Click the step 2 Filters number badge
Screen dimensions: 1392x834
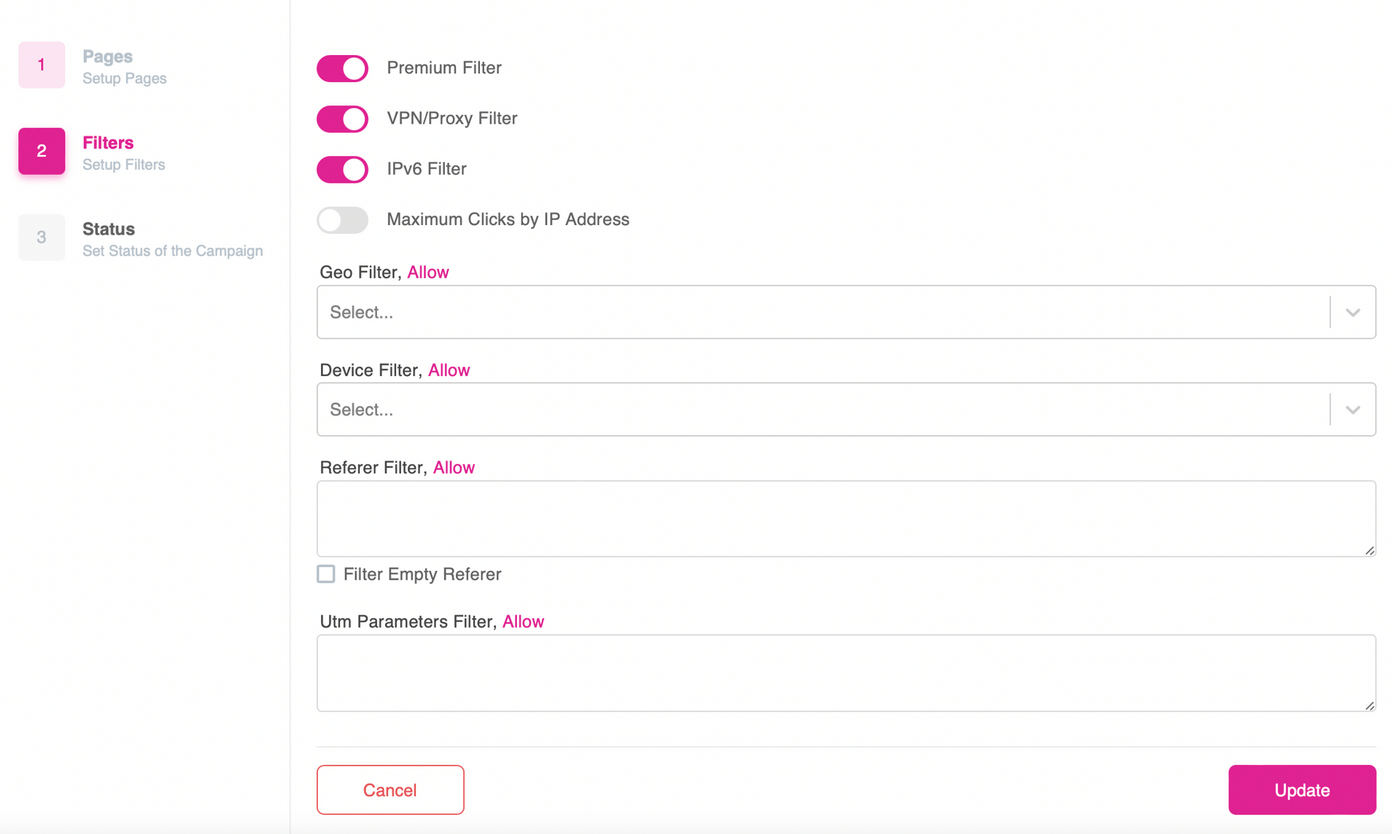[42, 151]
